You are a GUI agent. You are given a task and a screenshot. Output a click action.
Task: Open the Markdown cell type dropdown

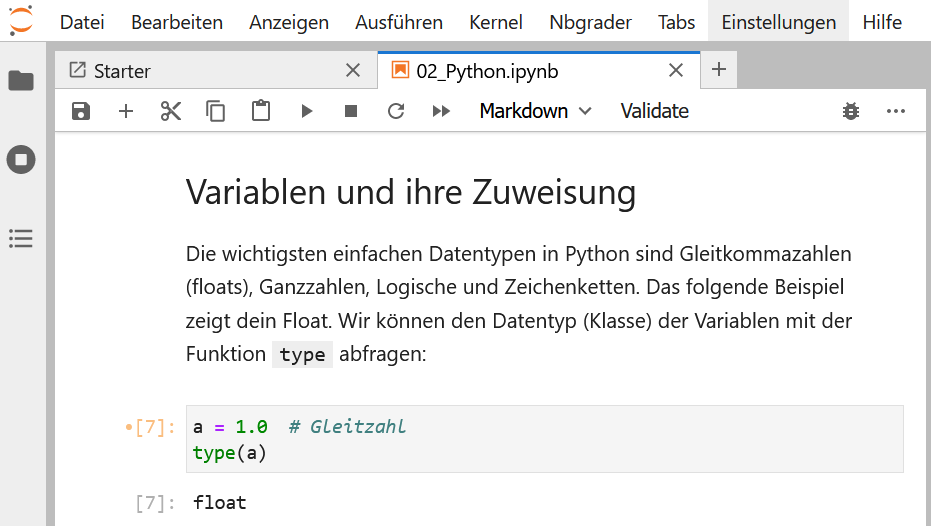tap(535, 111)
